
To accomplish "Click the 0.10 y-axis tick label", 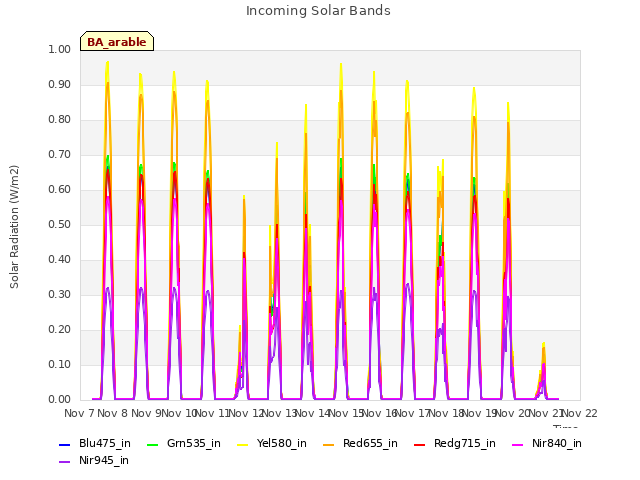I will click(x=60, y=364).
